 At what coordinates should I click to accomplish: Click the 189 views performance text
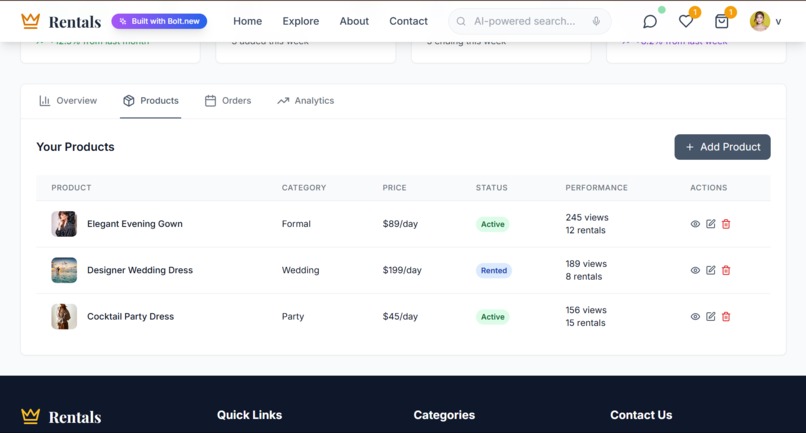586,264
